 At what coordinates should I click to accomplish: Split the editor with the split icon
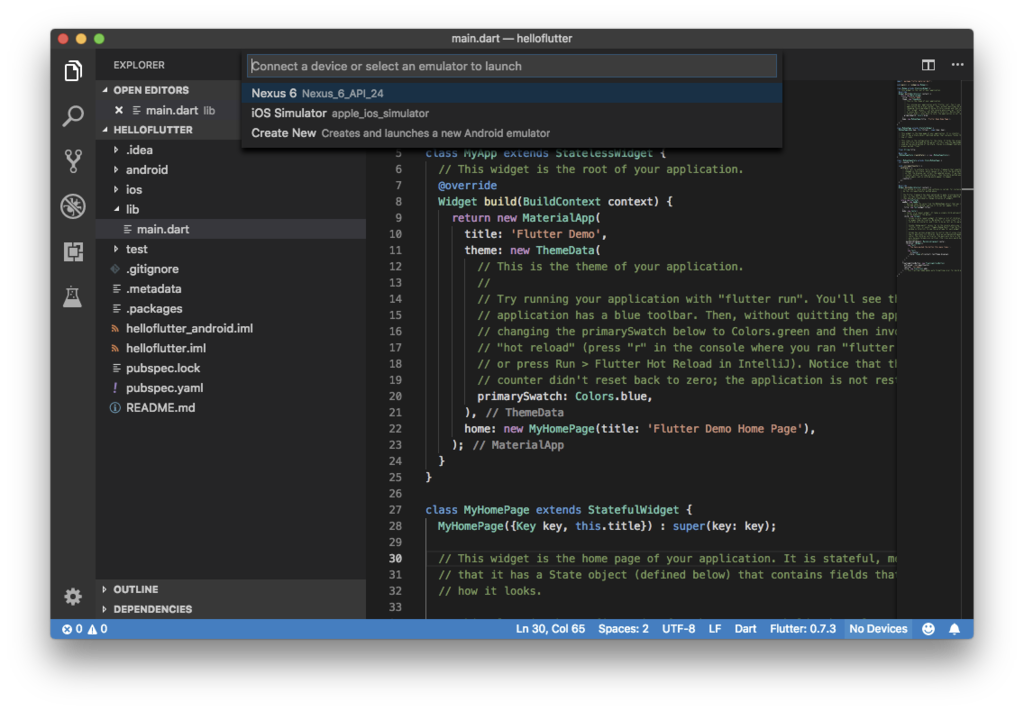[928, 65]
